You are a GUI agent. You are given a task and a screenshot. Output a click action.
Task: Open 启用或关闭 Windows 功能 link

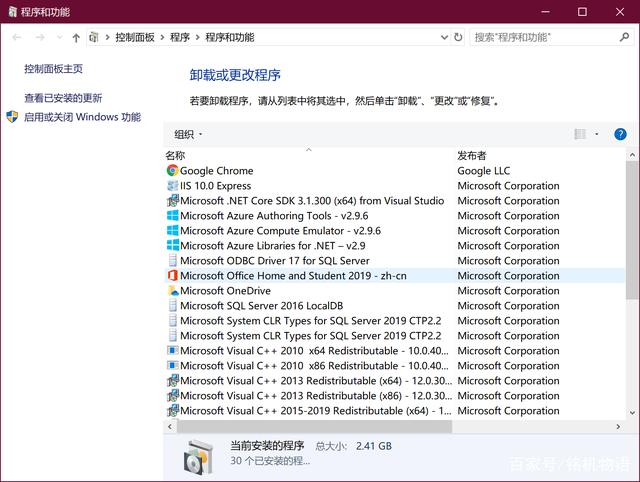[82, 117]
